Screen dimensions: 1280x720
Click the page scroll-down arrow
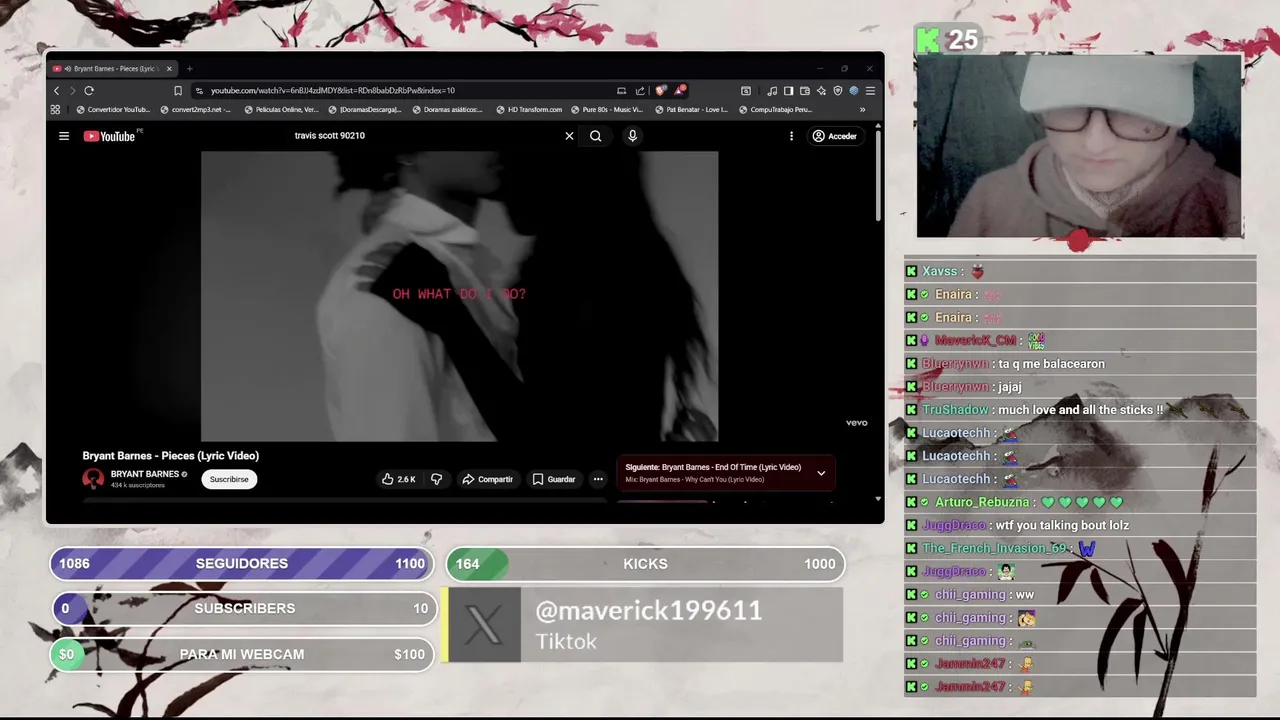(x=878, y=498)
